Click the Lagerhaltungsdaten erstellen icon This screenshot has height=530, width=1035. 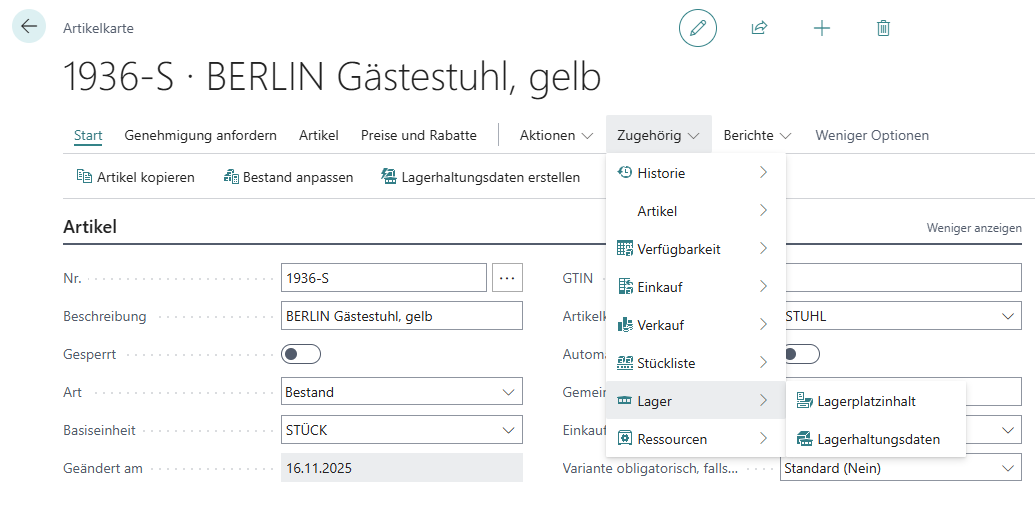[x=389, y=176]
